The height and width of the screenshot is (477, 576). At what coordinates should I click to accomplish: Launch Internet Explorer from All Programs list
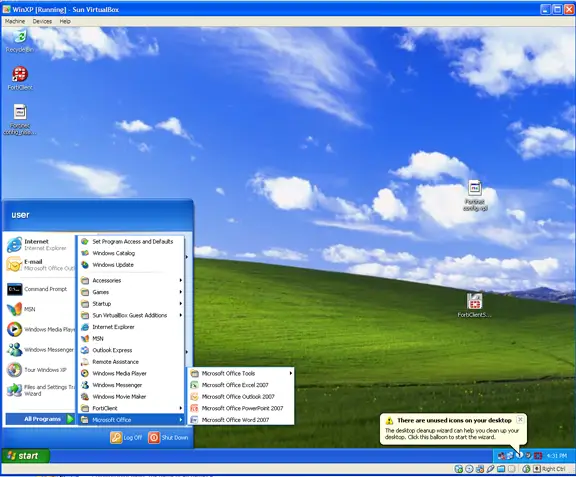pyautogui.click(x=132, y=327)
